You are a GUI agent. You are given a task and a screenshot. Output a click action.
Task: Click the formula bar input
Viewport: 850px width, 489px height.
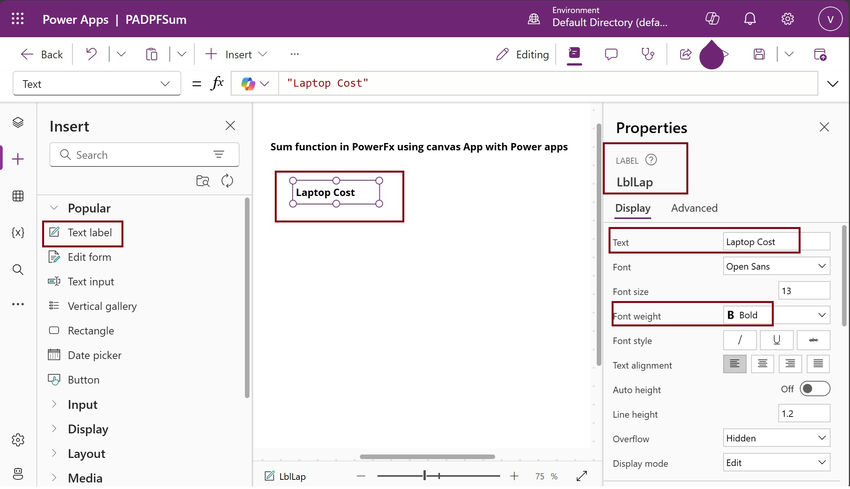point(548,83)
